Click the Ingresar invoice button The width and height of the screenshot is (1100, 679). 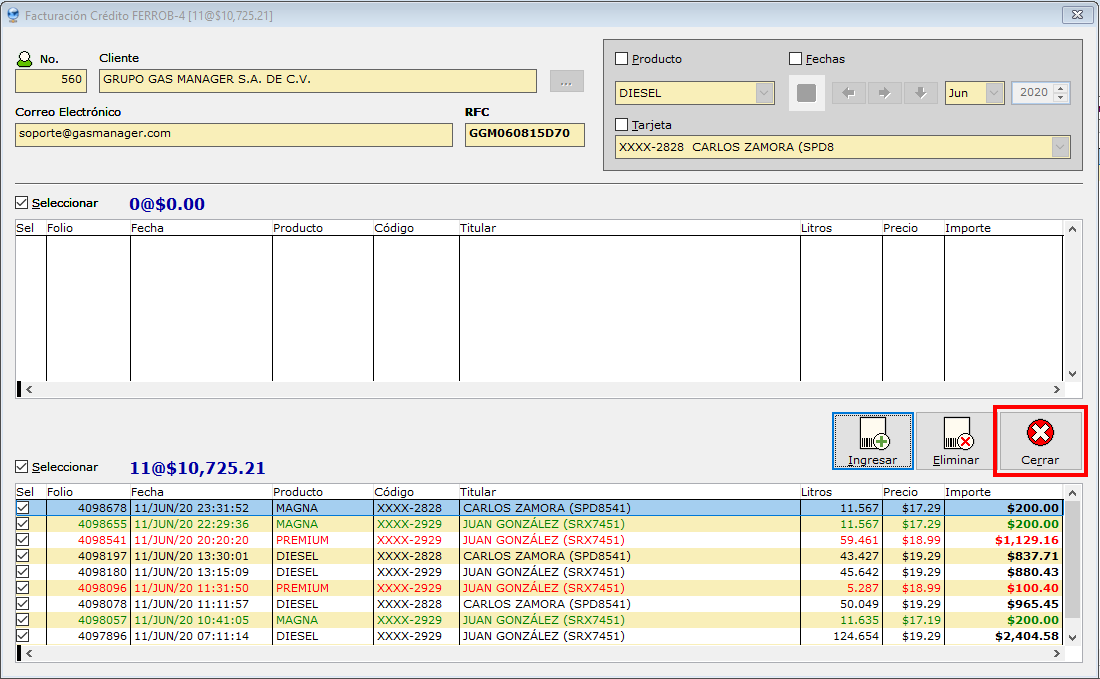coord(872,441)
